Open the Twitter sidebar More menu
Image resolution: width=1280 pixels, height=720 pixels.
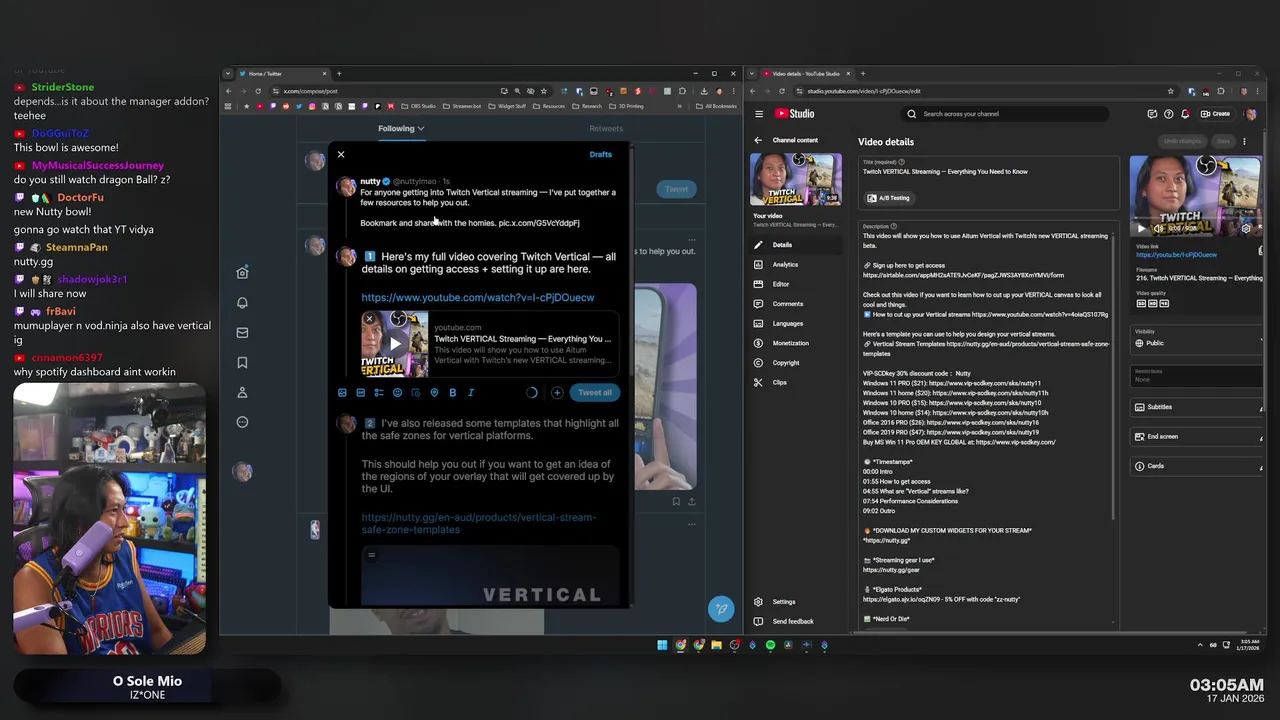[242, 422]
